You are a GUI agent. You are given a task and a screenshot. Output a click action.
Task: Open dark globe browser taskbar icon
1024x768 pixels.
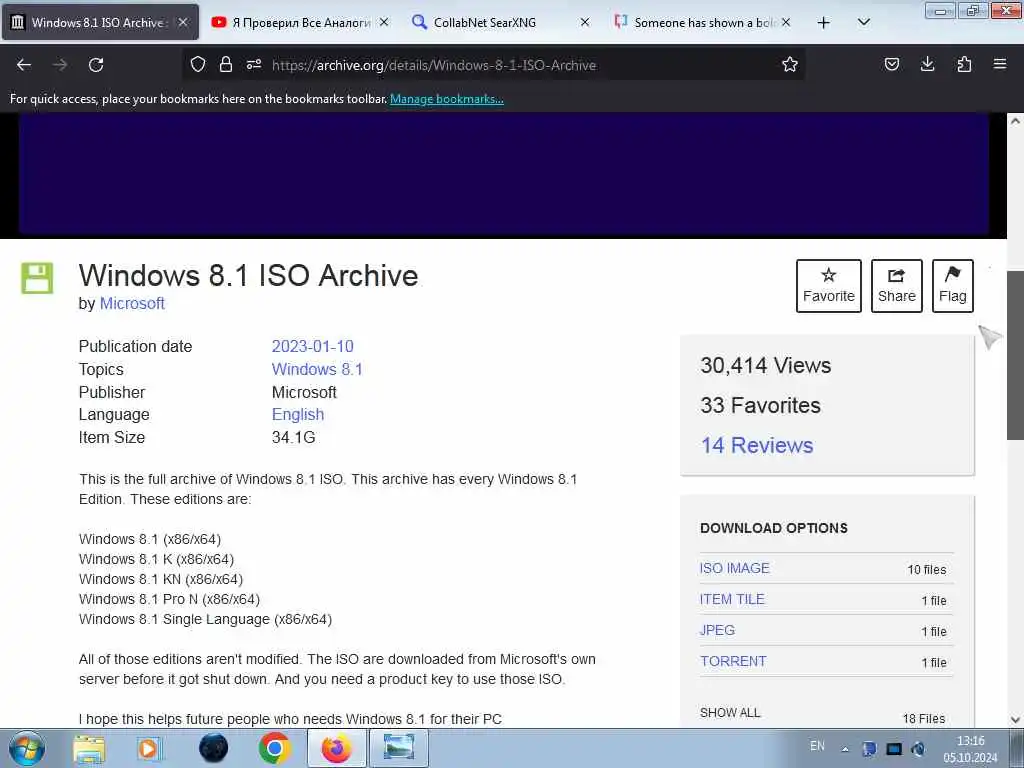(x=214, y=749)
